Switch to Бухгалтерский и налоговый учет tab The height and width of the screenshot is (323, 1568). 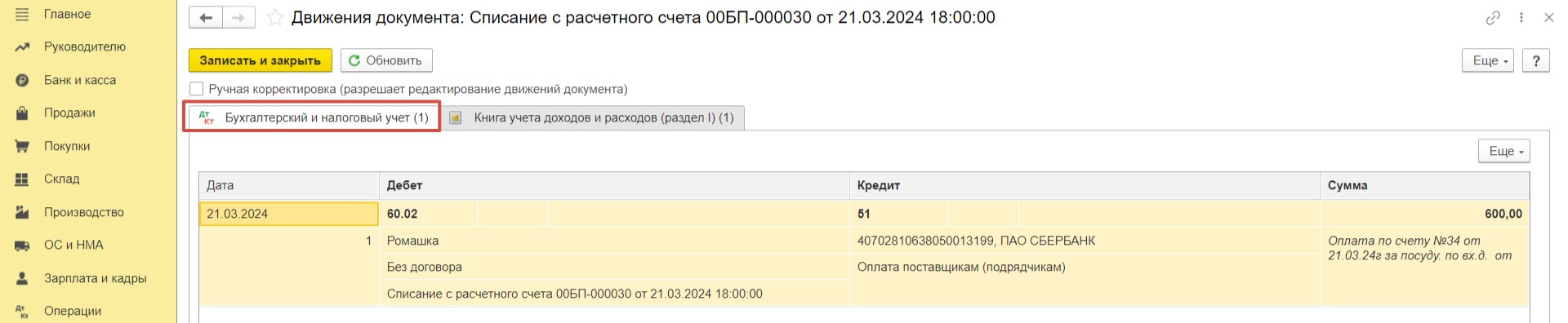[x=314, y=117]
